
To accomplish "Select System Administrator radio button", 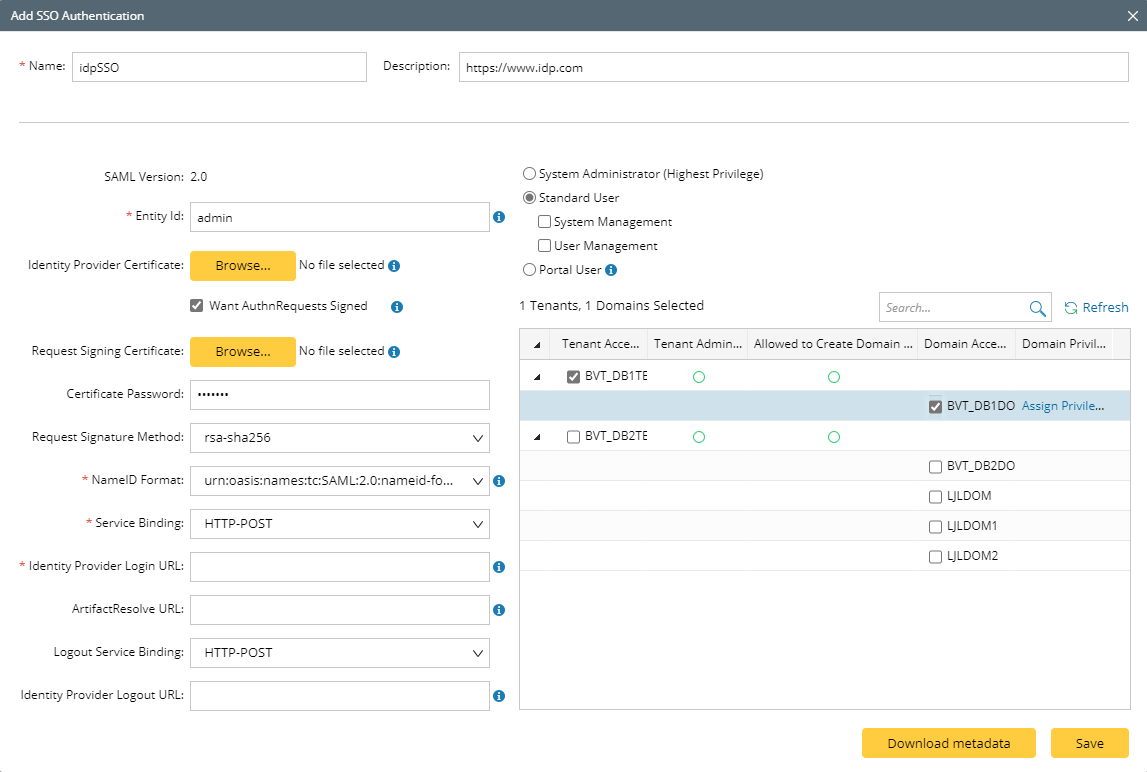I will (x=529, y=174).
